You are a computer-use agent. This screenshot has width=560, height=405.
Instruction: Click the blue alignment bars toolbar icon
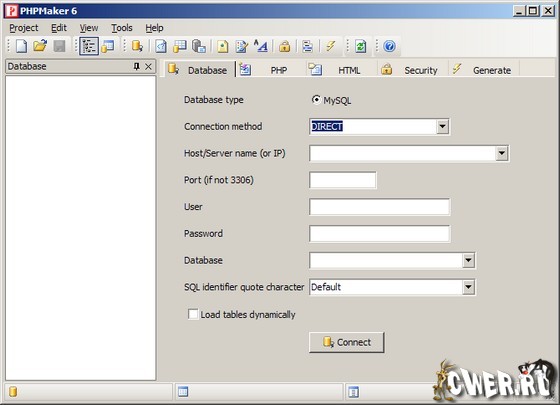[307, 46]
